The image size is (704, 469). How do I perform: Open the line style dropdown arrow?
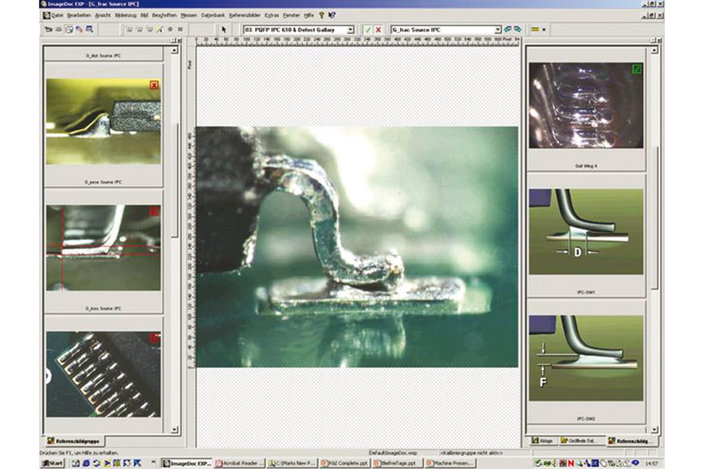pos(544,30)
